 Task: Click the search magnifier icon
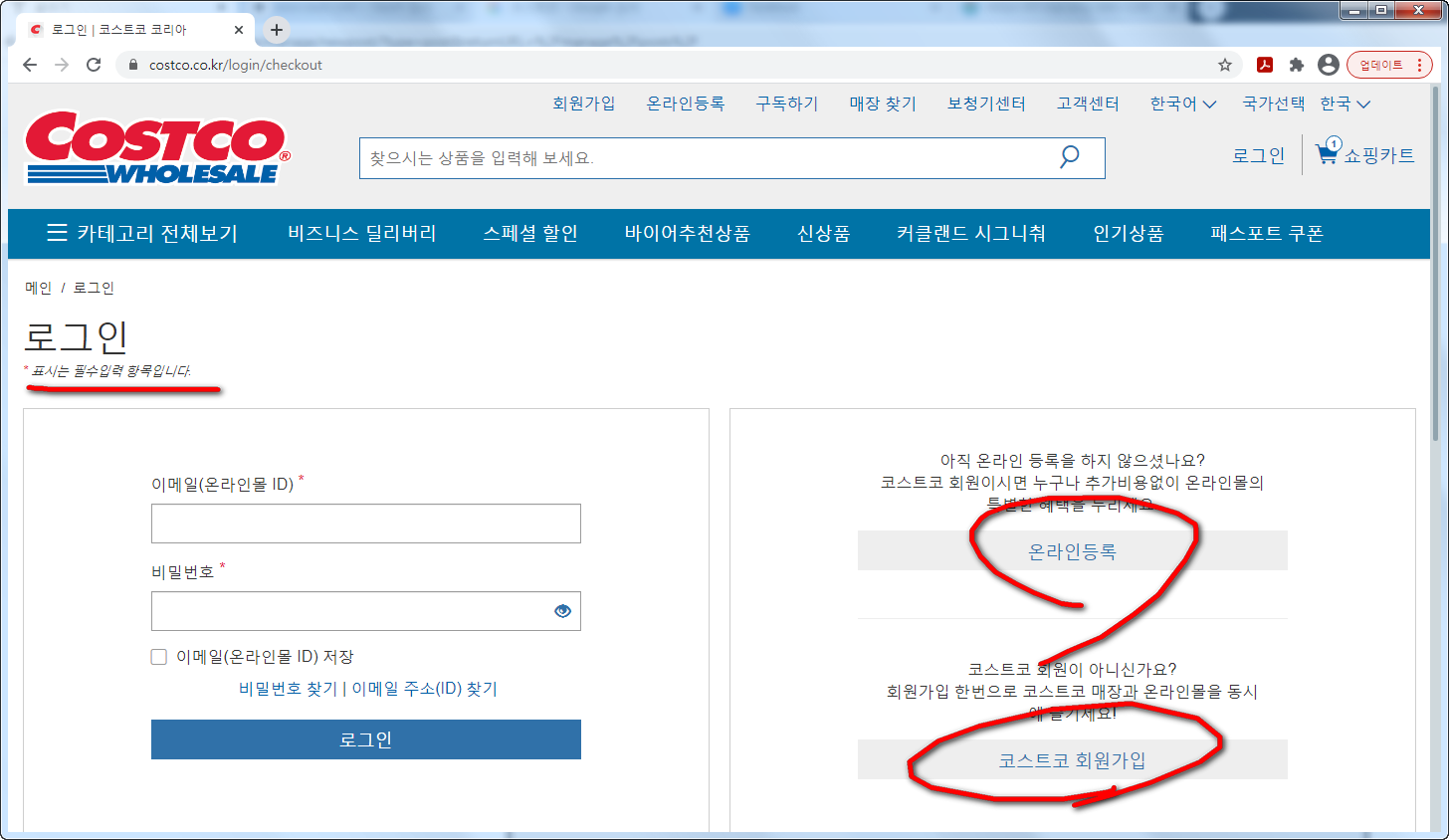1070,157
